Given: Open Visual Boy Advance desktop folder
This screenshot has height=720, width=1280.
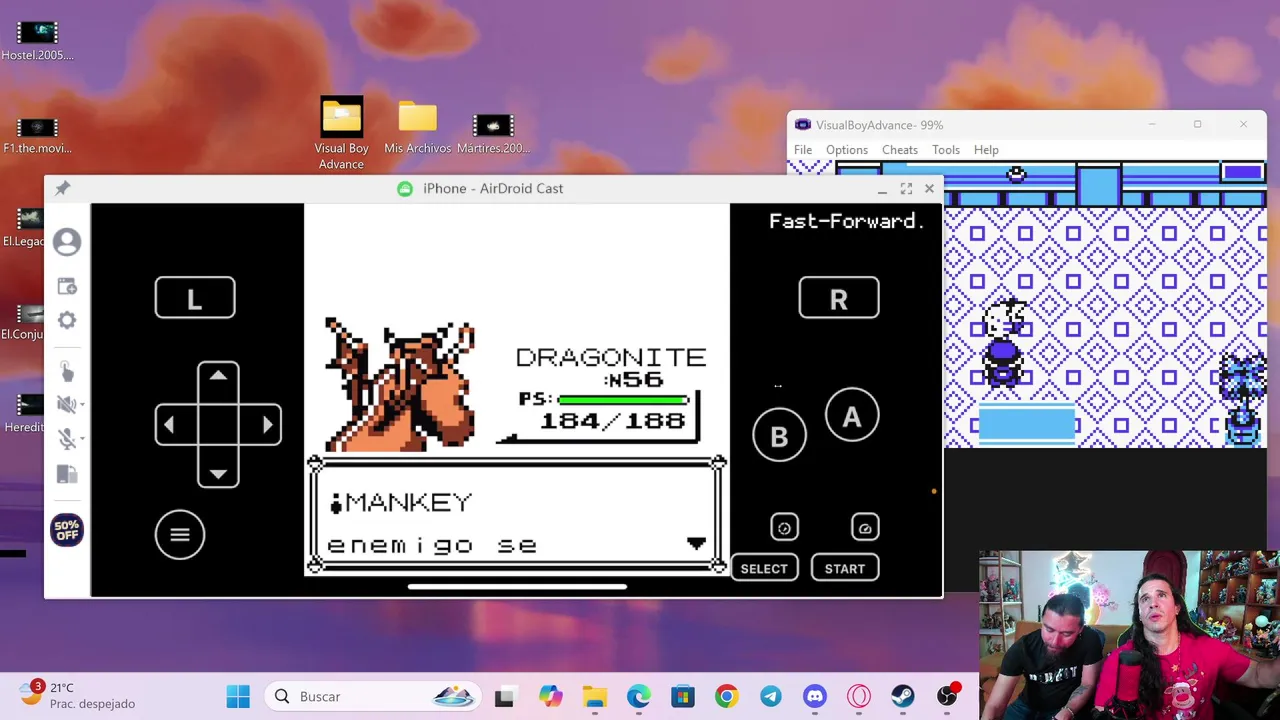Looking at the screenshot, I should 341,133.
